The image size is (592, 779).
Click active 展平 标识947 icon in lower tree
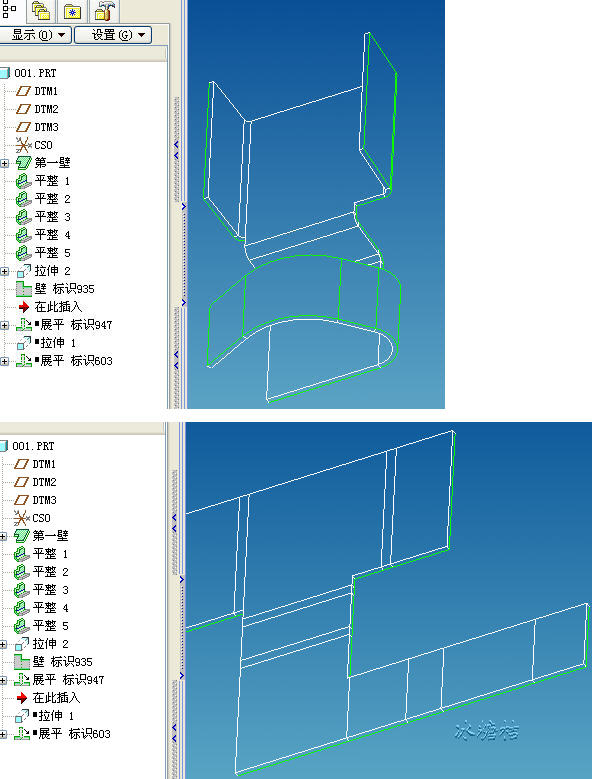pyautogui.click(x=21, y=680)
